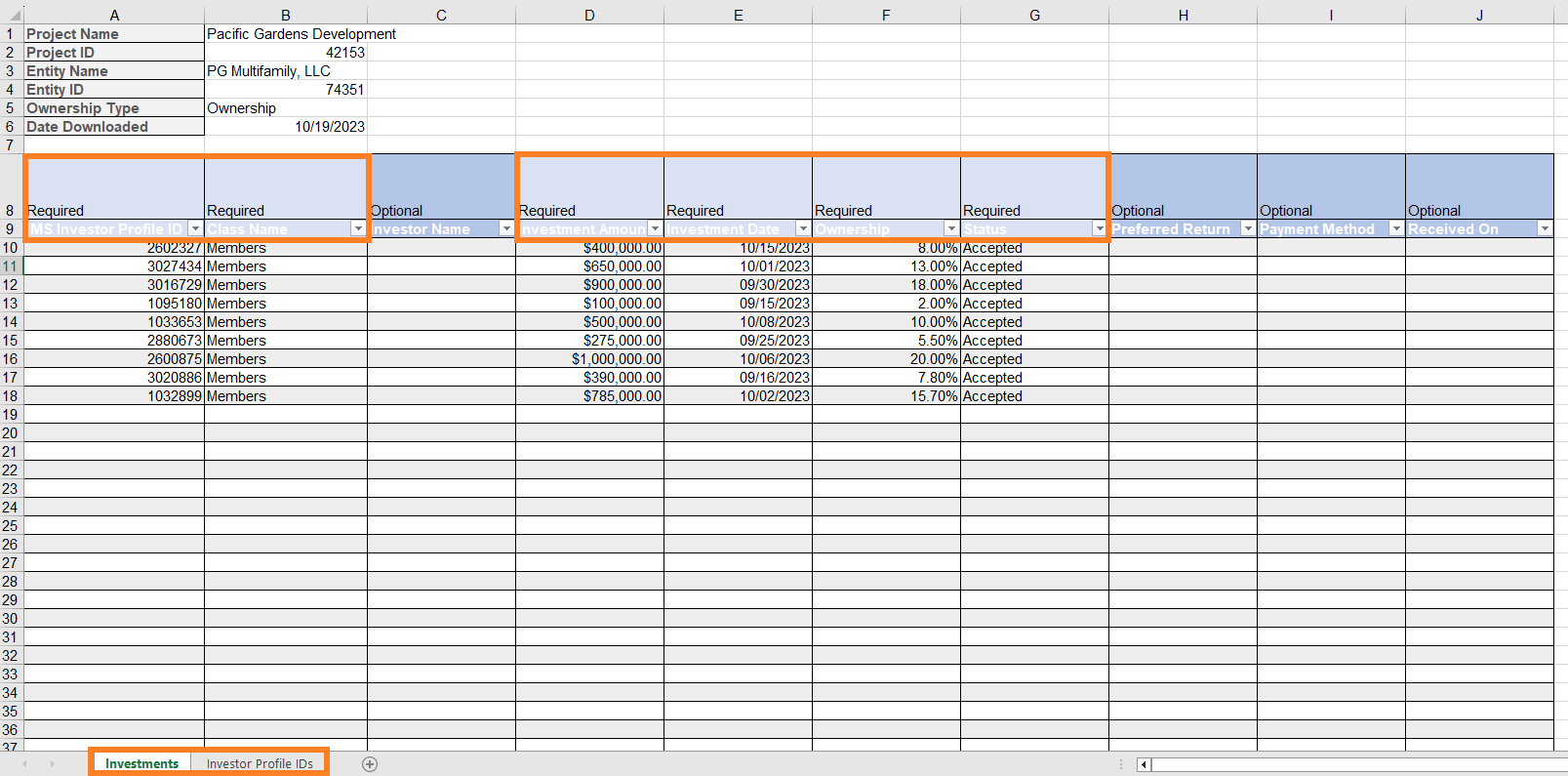The width and height of the screenshot is (1568, 776).
Task: Click the $785,000.00 investment amount cell
Action: (589, 396)
